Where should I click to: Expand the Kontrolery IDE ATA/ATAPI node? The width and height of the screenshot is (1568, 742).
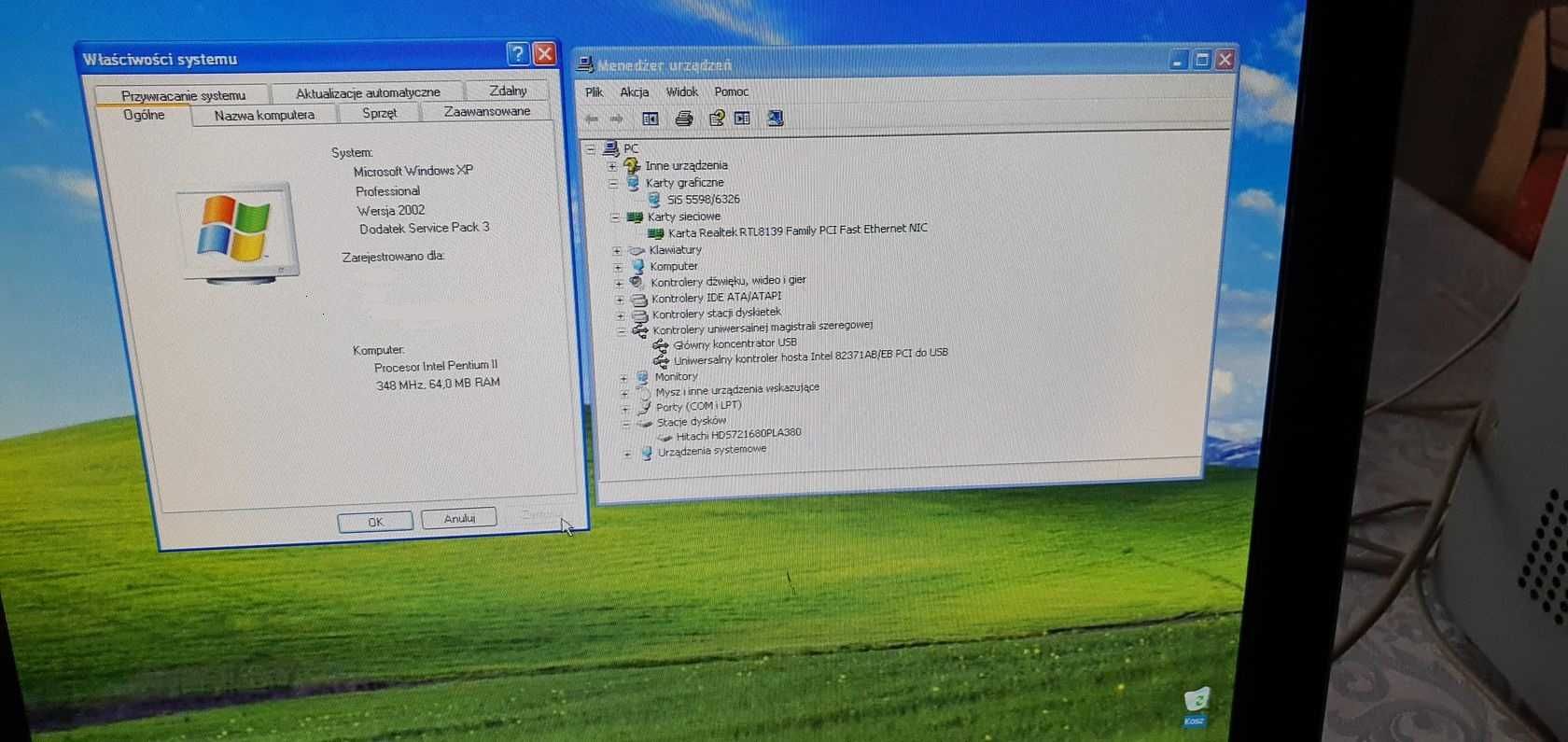620,300
